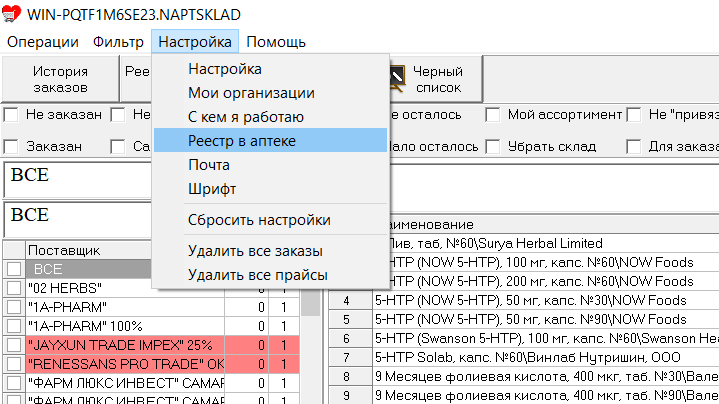Select 5-HTP 200 мг капс. №60 row
Screen dimensions: 719x404
pyautogui.click(x=554, y=281)
